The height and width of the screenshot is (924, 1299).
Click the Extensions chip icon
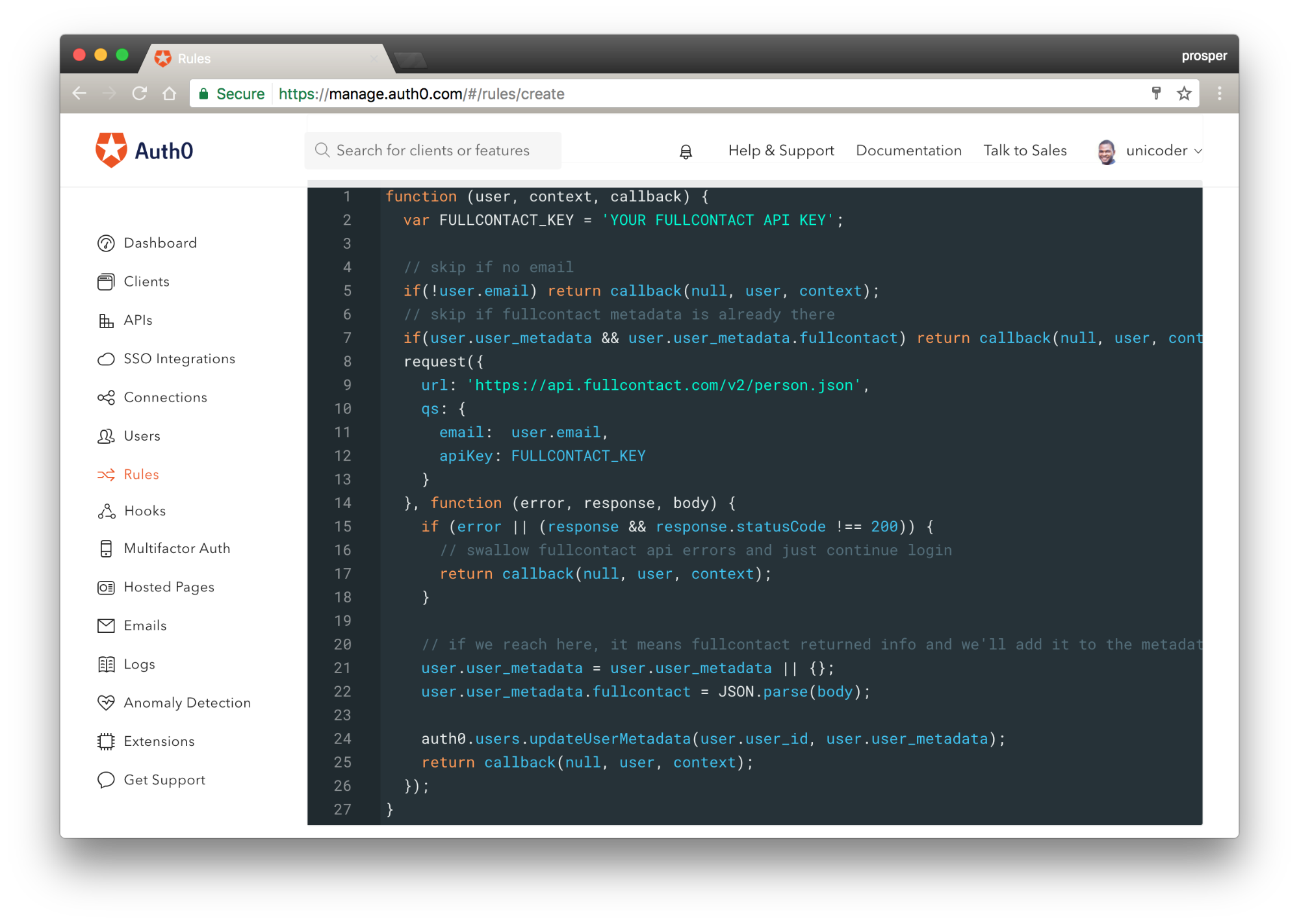106,741
